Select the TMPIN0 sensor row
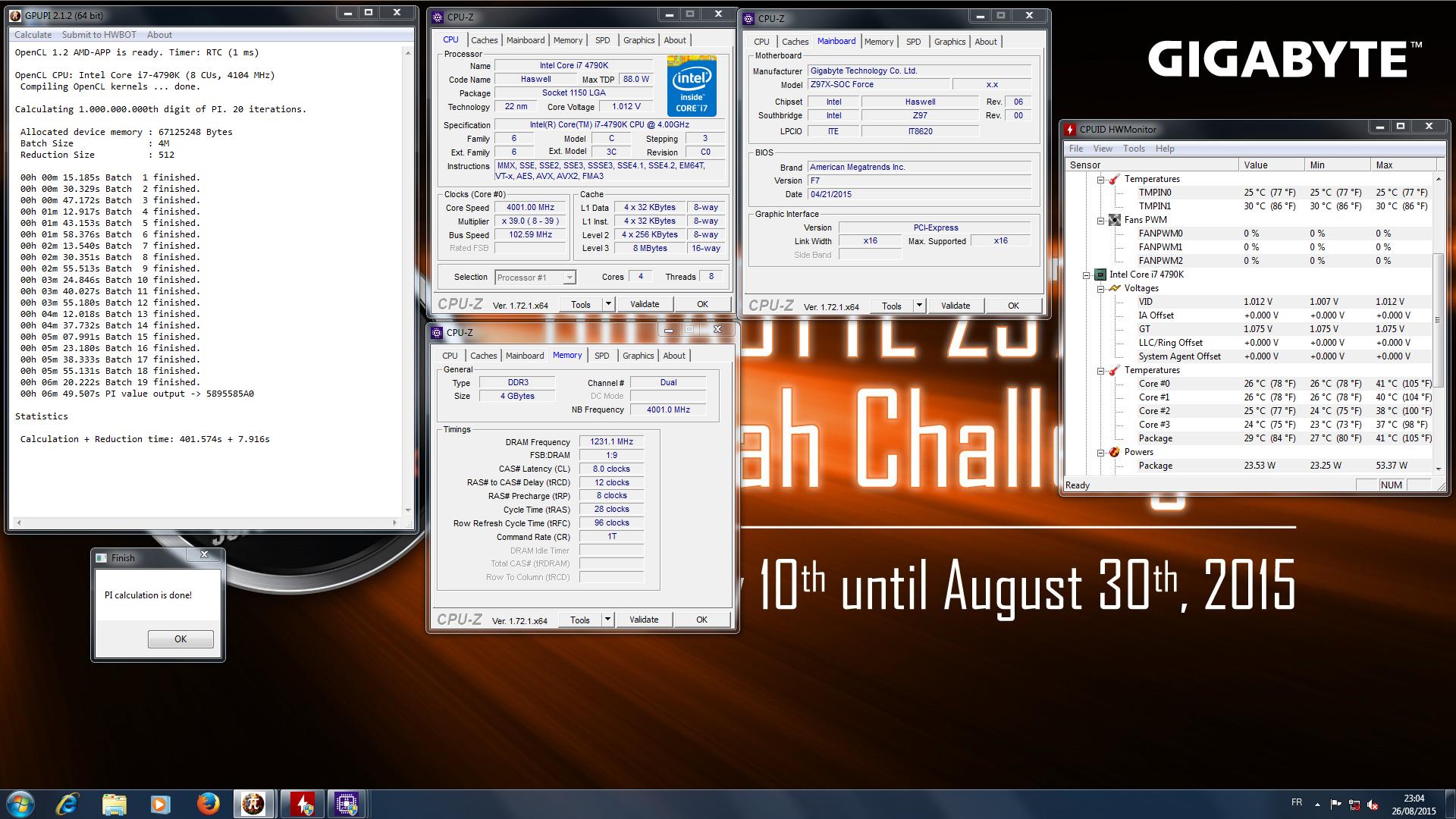 tap(1248, 193)
